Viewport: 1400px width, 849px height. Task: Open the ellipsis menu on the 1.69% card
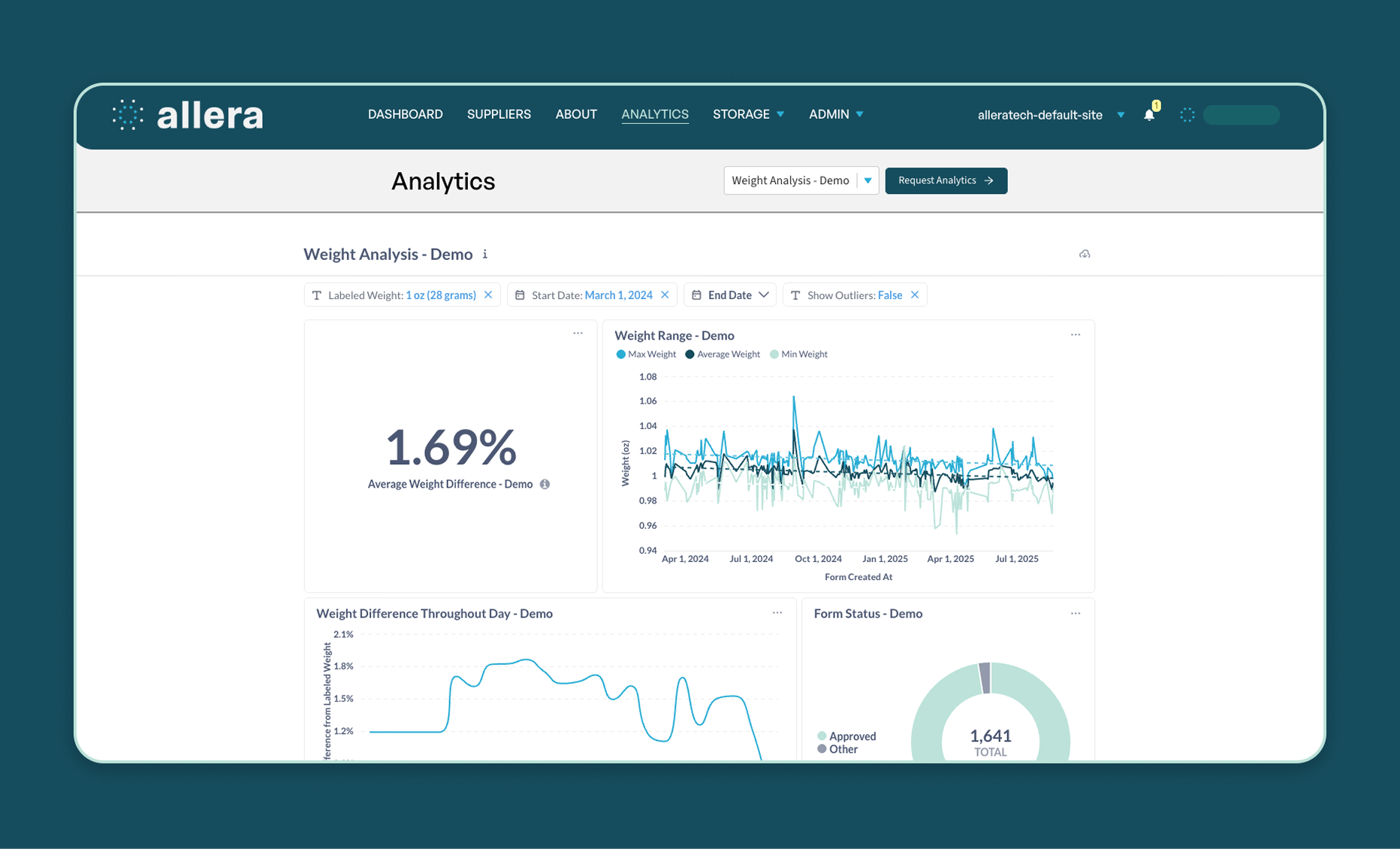[578, 333]
